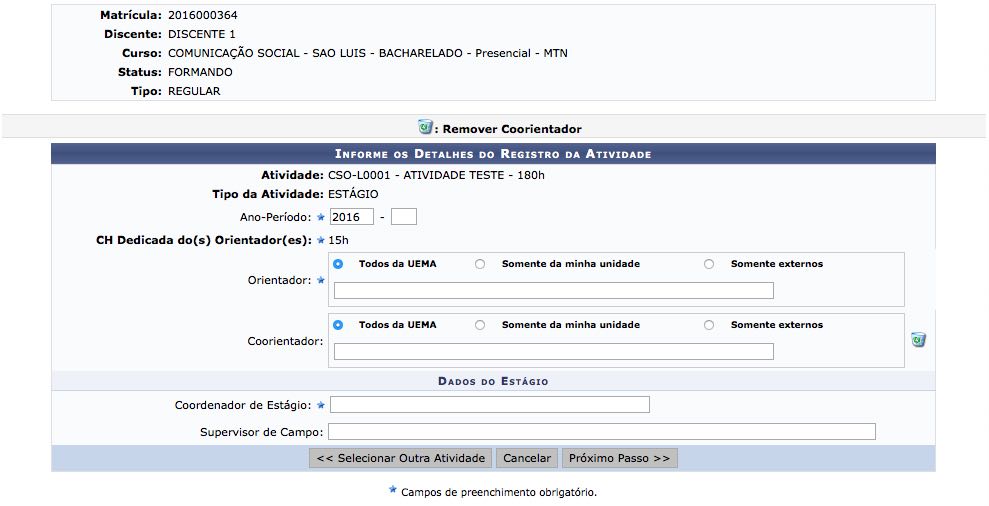Click the Supervisor de Campo text field
The image size is (989, 506).
(x=601, y=432)
